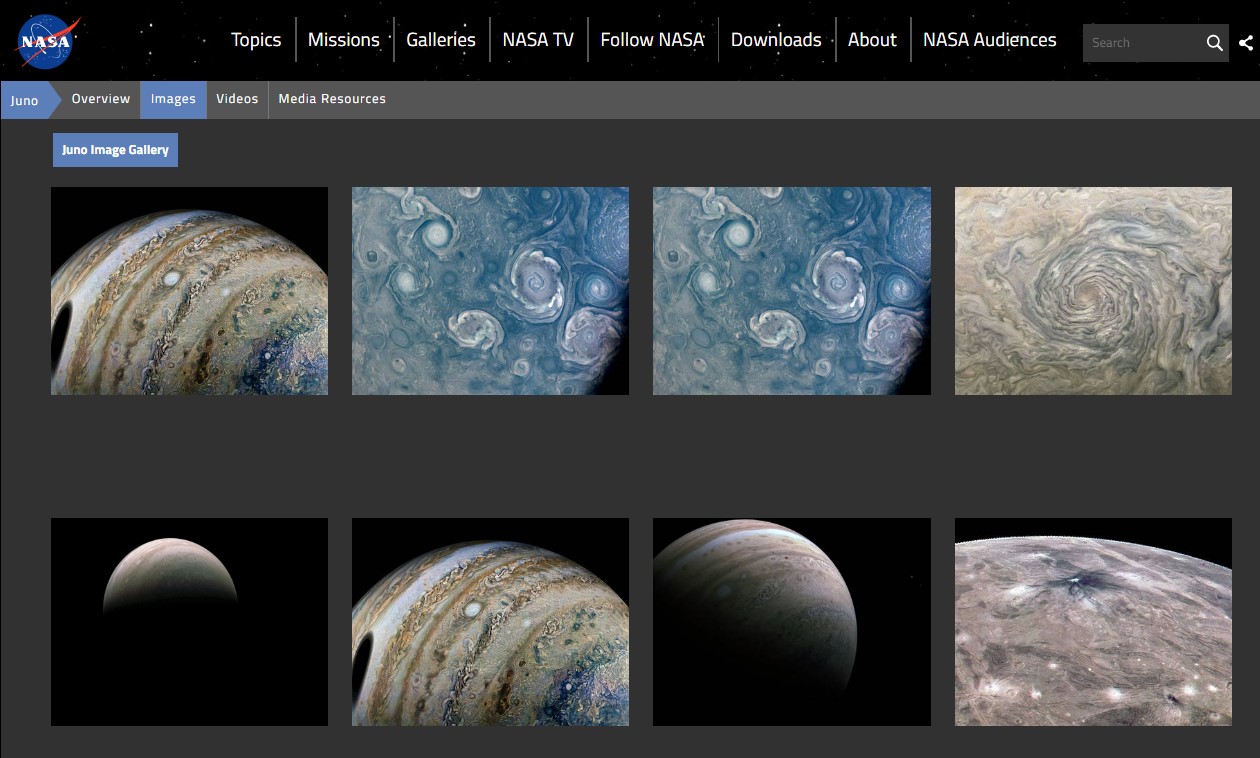
Task: Select the Juno breadcrumb
Action: 25,100
